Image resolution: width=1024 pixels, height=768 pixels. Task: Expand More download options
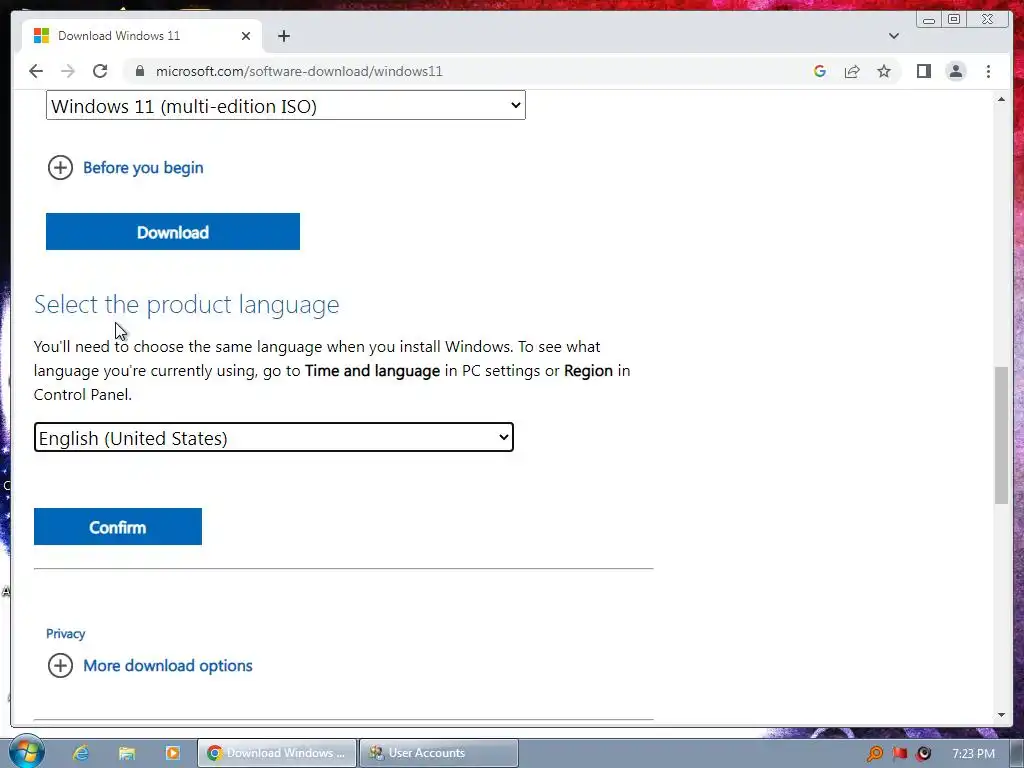pyautogui.click(x=150, y=665)
